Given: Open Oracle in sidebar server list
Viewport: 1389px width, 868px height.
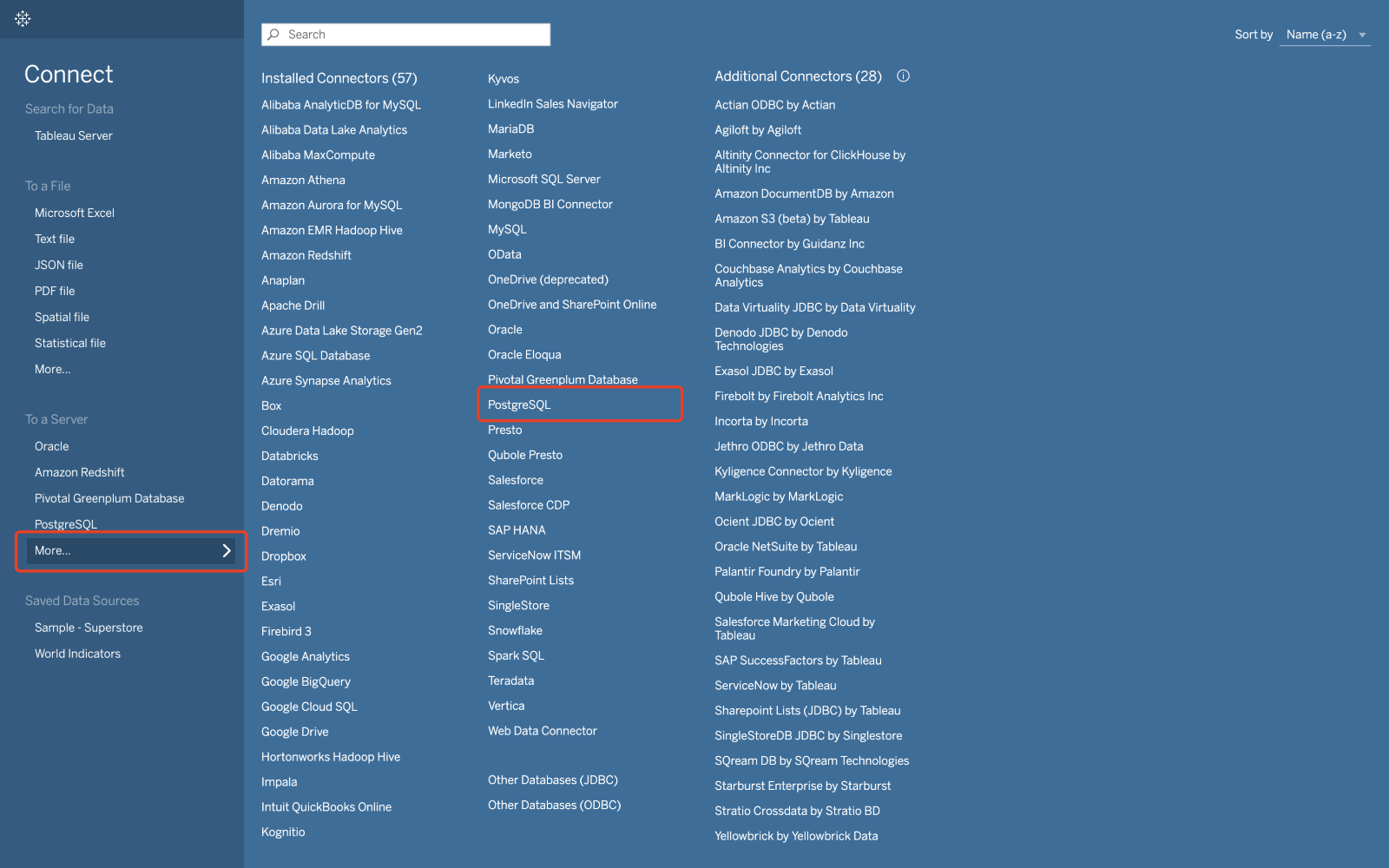Looking at the screenshot, I should tap(52, 446).
